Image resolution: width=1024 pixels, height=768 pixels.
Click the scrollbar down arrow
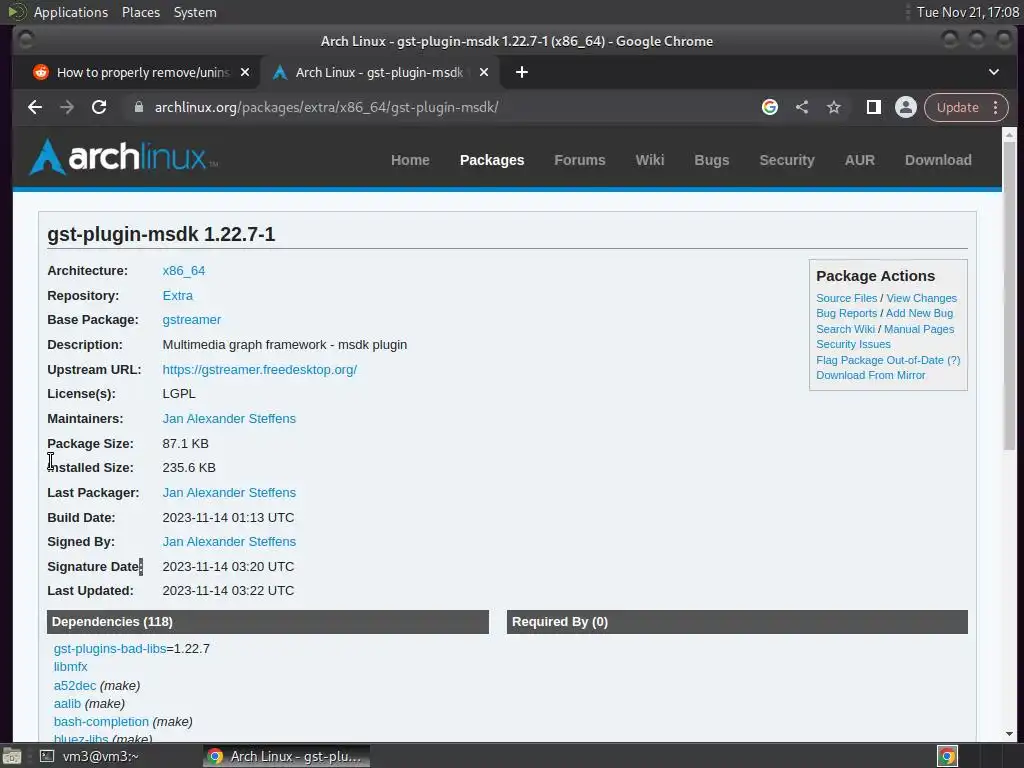pos(1009,733)
